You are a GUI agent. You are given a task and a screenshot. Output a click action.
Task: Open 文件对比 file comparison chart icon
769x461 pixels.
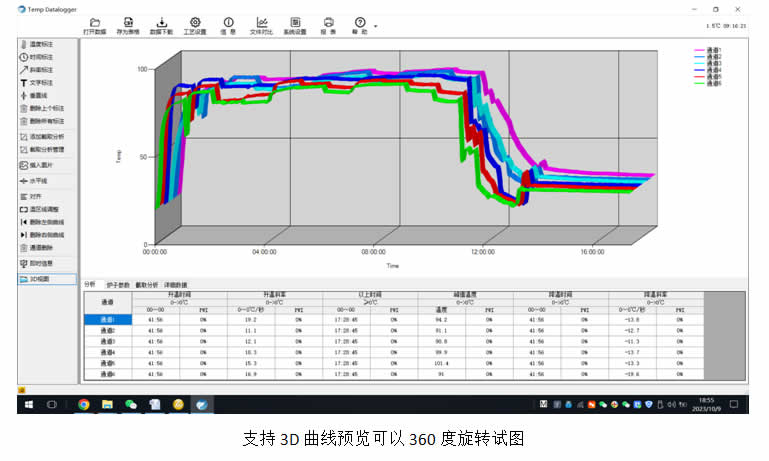[x=261, y=26]
